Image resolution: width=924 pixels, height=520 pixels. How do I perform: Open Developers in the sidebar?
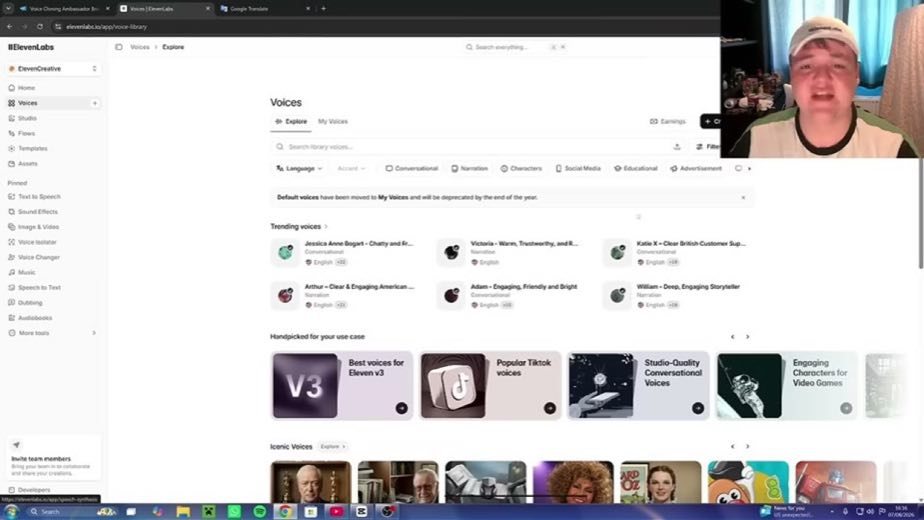click(x=34, y=490)
